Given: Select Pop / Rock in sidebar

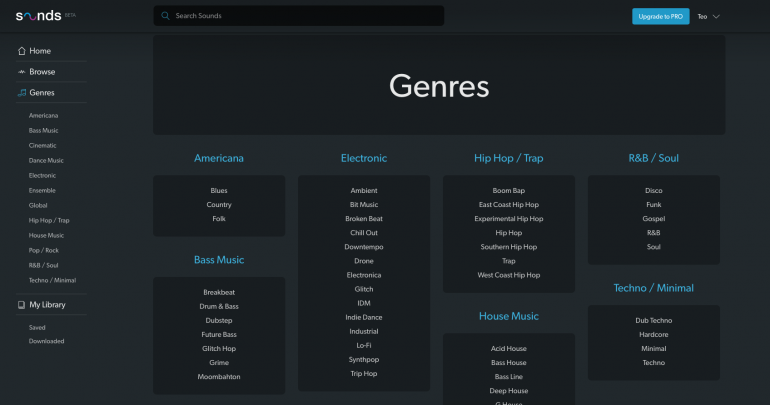Looking at the screenshot, I should coord(44,250).
